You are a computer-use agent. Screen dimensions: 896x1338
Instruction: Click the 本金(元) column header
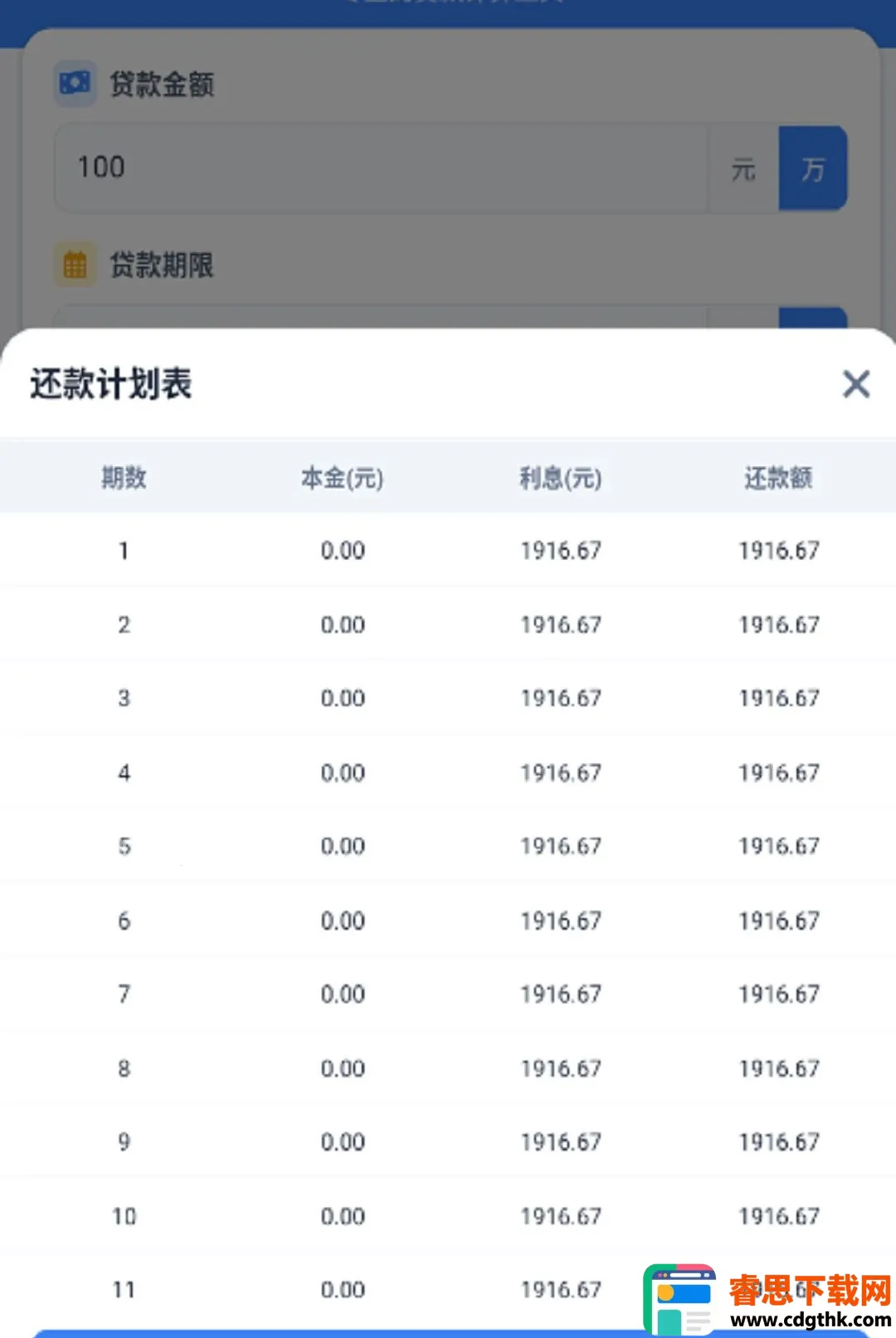point(343,478)
